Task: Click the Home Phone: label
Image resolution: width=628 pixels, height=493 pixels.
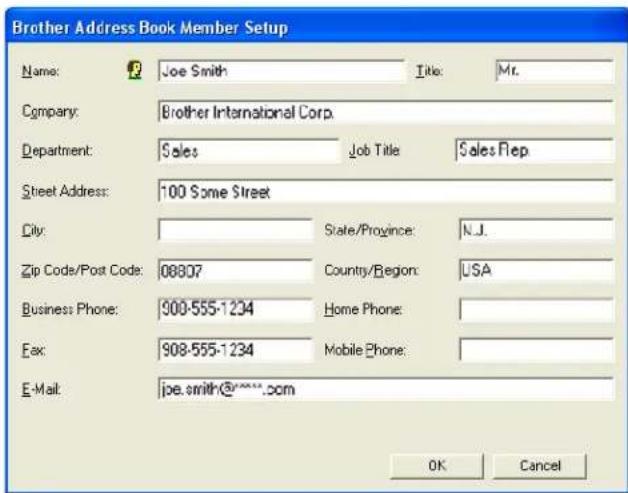Action: tap(363, 309)
